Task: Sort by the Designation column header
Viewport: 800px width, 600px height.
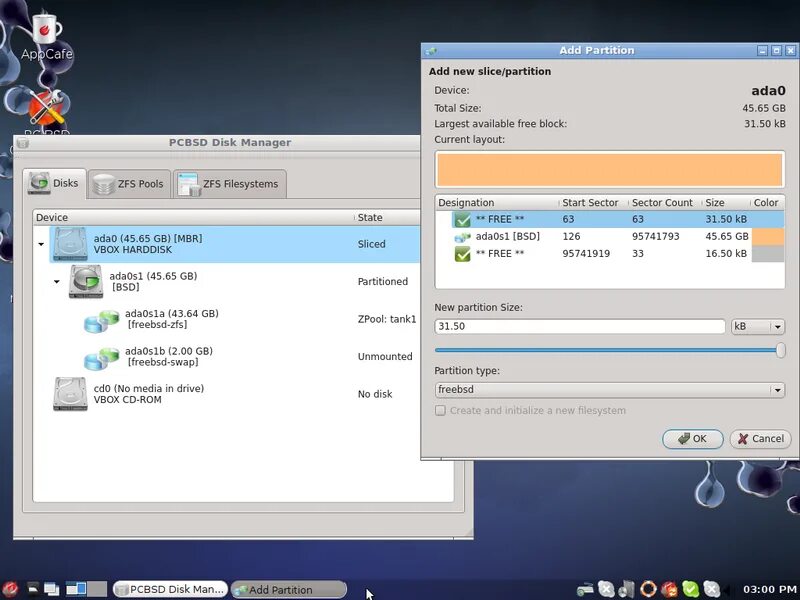Action: pos(497,203)
